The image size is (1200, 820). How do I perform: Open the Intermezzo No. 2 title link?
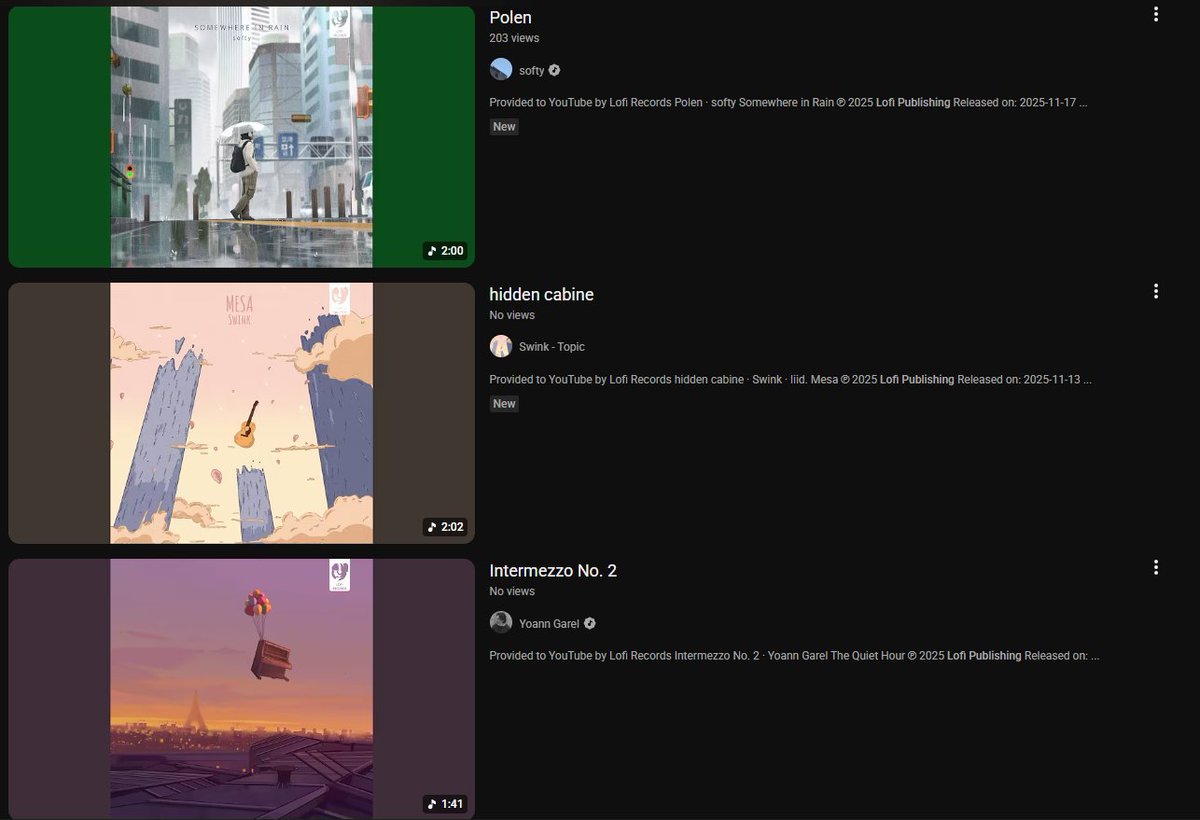tap(553, 571)
